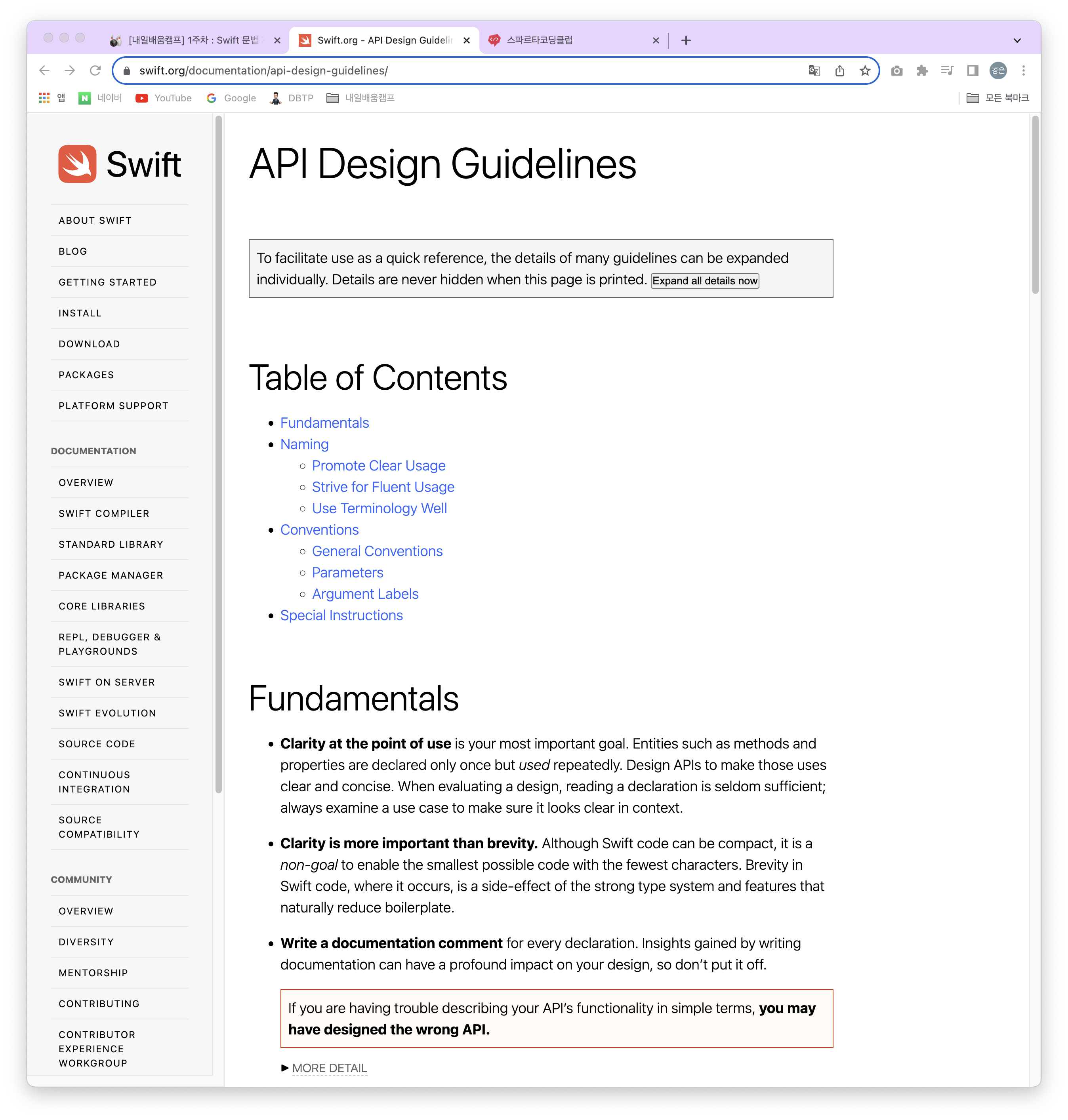Click Expand all details now button
The height and width of the screenshot is (1120, 1068).
click(x=705, y=280)
